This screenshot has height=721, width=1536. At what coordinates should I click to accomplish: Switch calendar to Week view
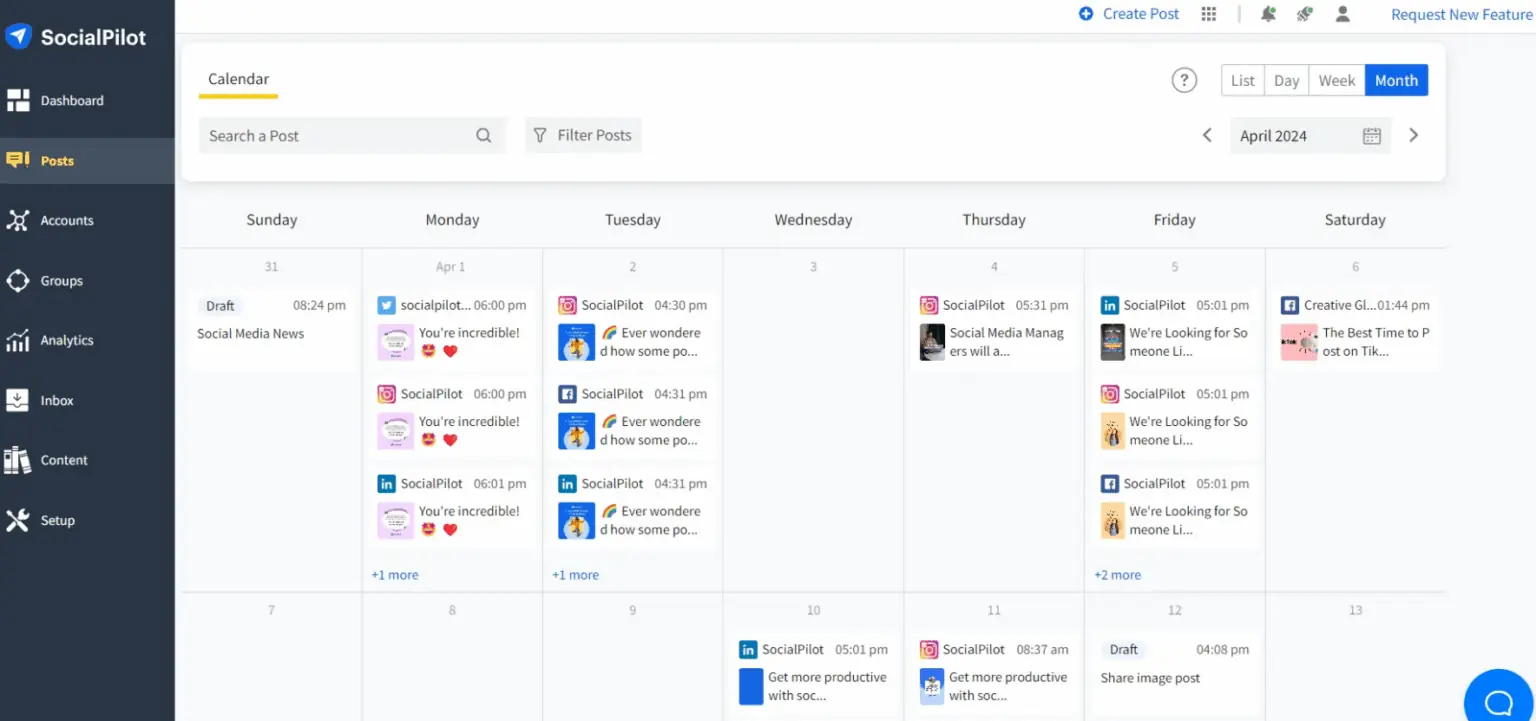[x=1336, y=81]
